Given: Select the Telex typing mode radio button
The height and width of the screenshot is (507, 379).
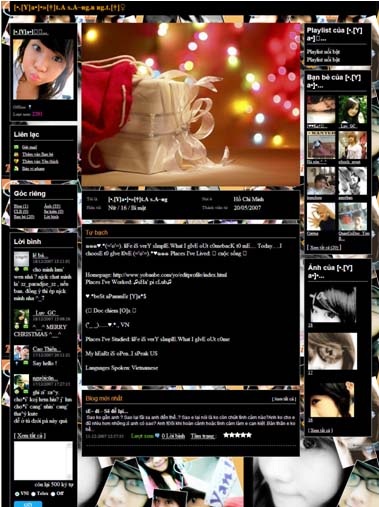Looking at the screenshot, I should [x=33, y=494].
